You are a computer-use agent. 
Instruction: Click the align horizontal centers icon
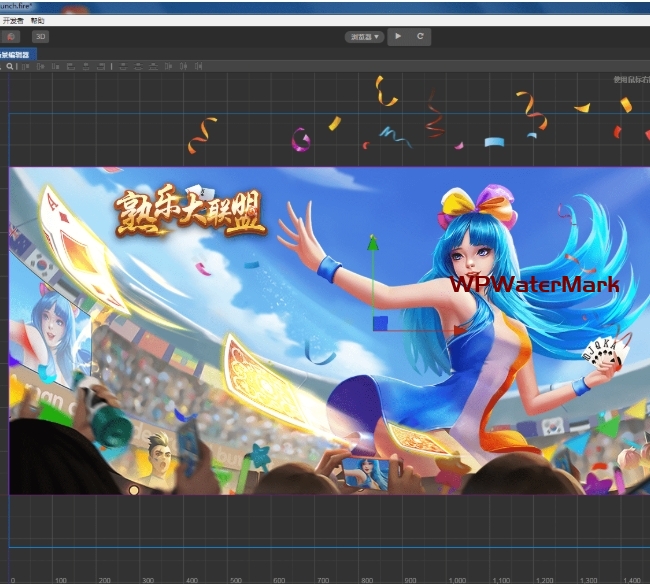(86, 66)
